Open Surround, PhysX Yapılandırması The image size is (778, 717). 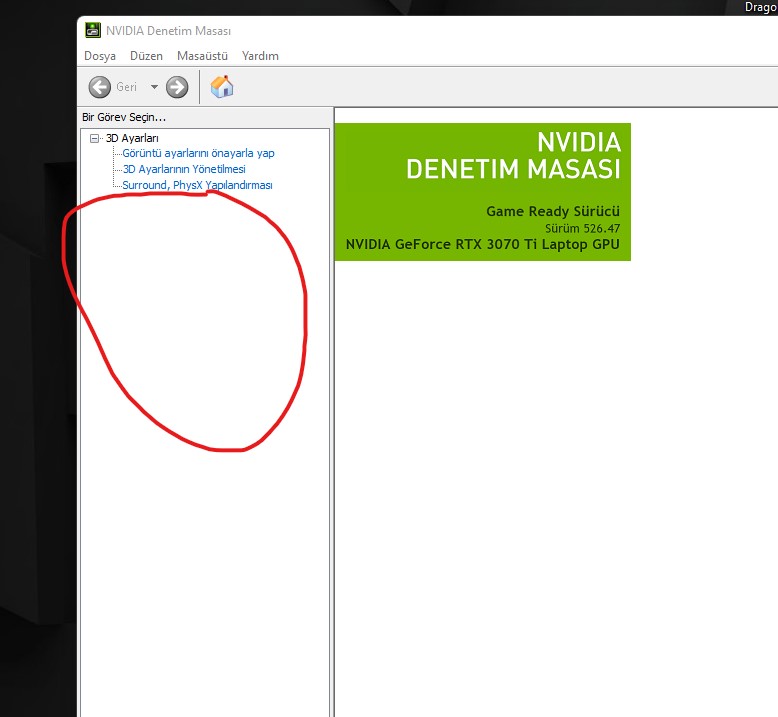pos(197,185)
